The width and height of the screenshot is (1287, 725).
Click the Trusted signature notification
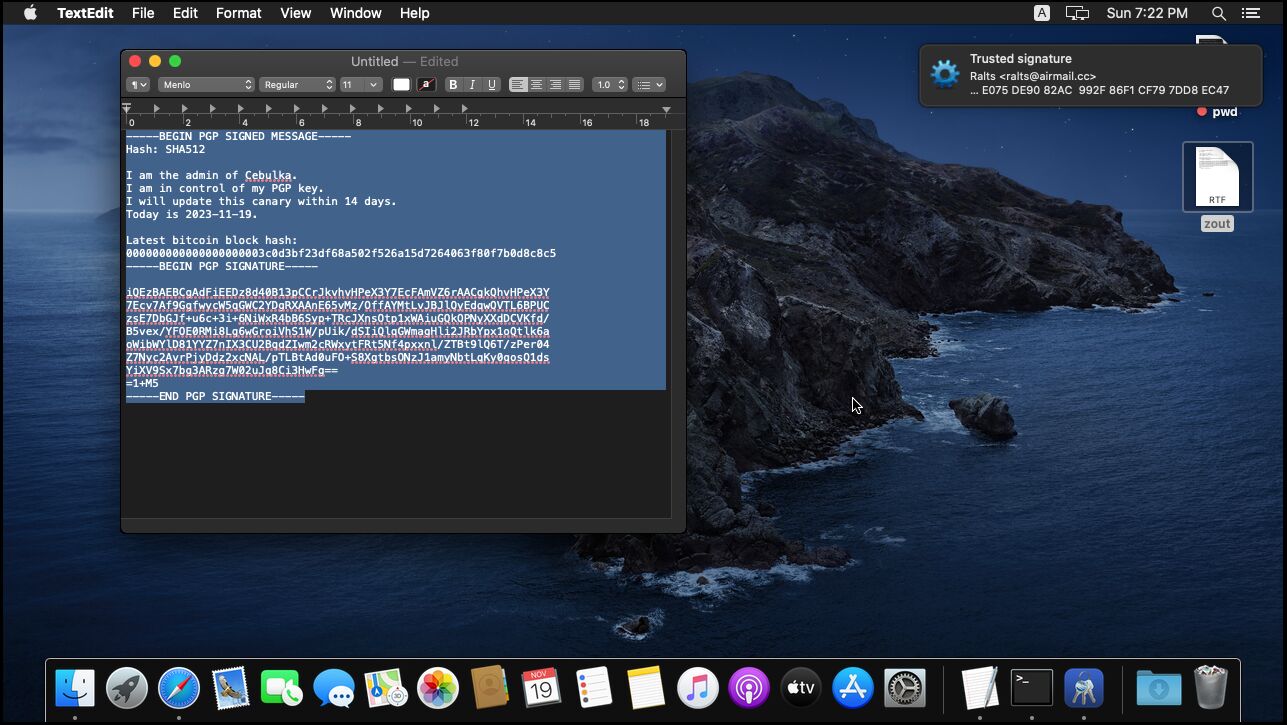(x=1090, y=75)
